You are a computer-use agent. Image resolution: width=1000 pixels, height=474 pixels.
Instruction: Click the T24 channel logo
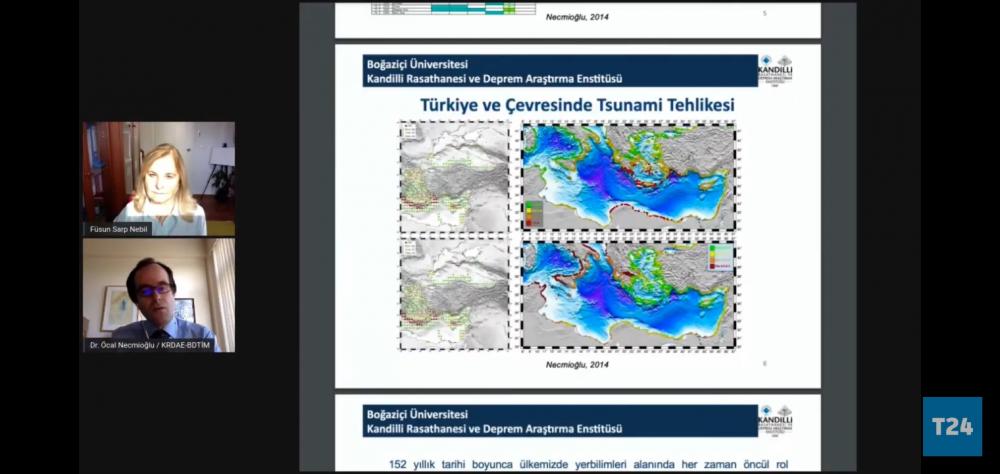pos(952,427)
